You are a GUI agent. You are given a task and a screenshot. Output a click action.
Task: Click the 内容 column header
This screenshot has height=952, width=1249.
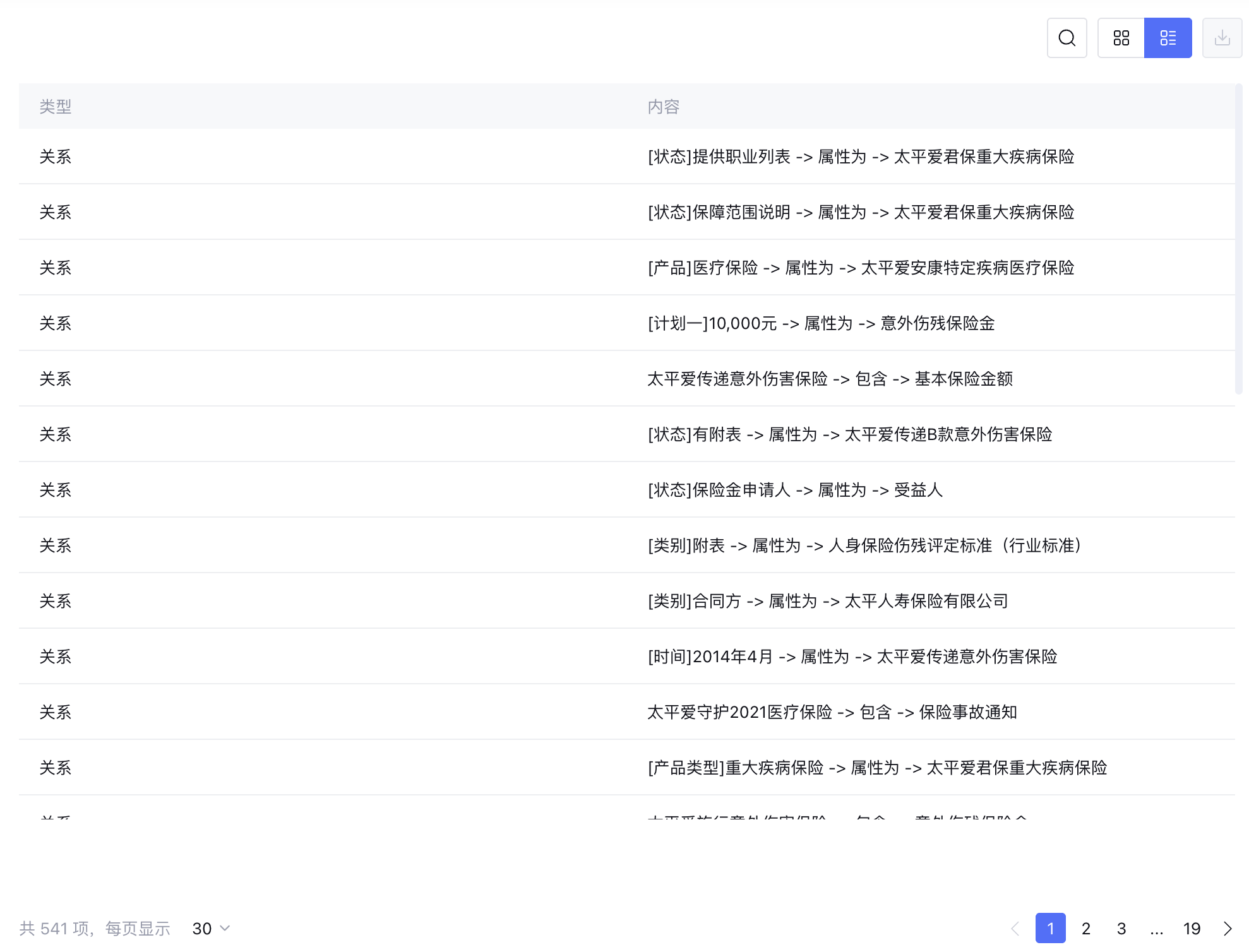(x=663, y=106)
